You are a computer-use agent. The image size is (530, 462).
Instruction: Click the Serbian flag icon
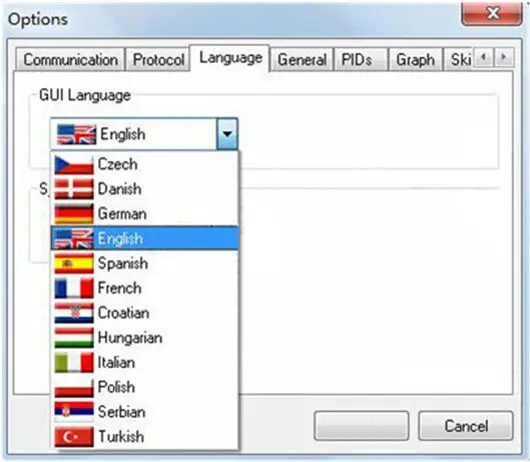coord(74,412)
